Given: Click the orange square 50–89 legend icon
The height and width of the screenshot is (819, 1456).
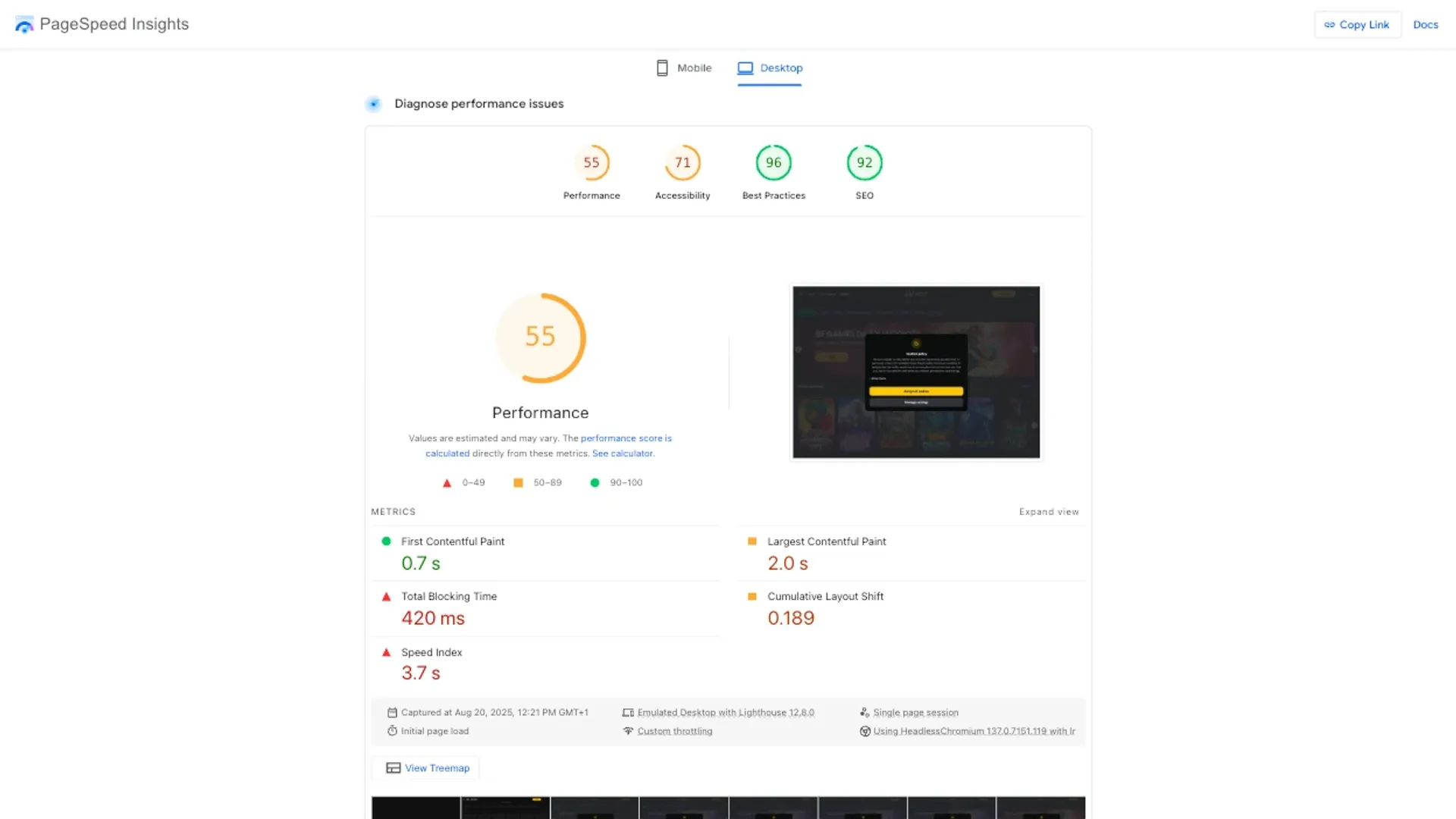Looking at the screenshot, I should 518,482.
